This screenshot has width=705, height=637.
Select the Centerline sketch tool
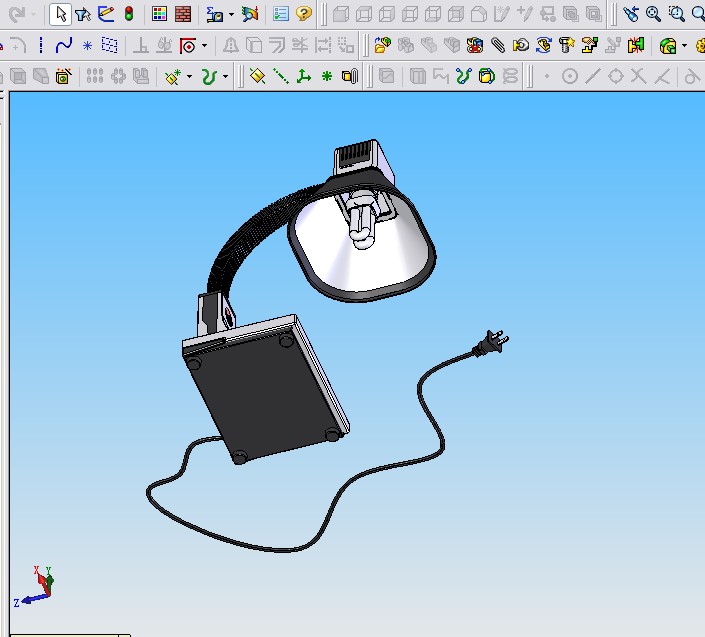point(41,45)
